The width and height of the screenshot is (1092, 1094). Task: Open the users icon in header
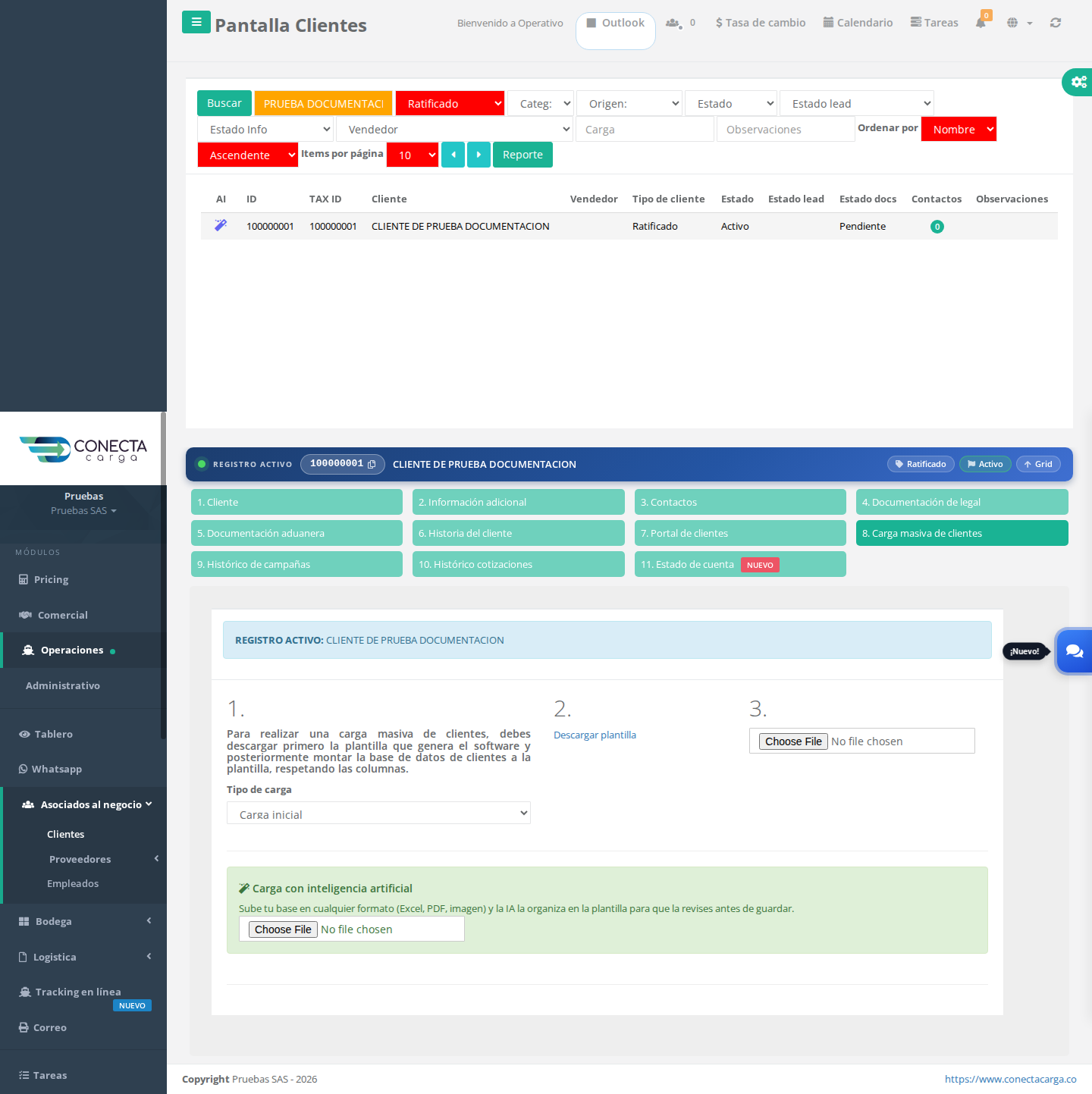click(673, 24)
